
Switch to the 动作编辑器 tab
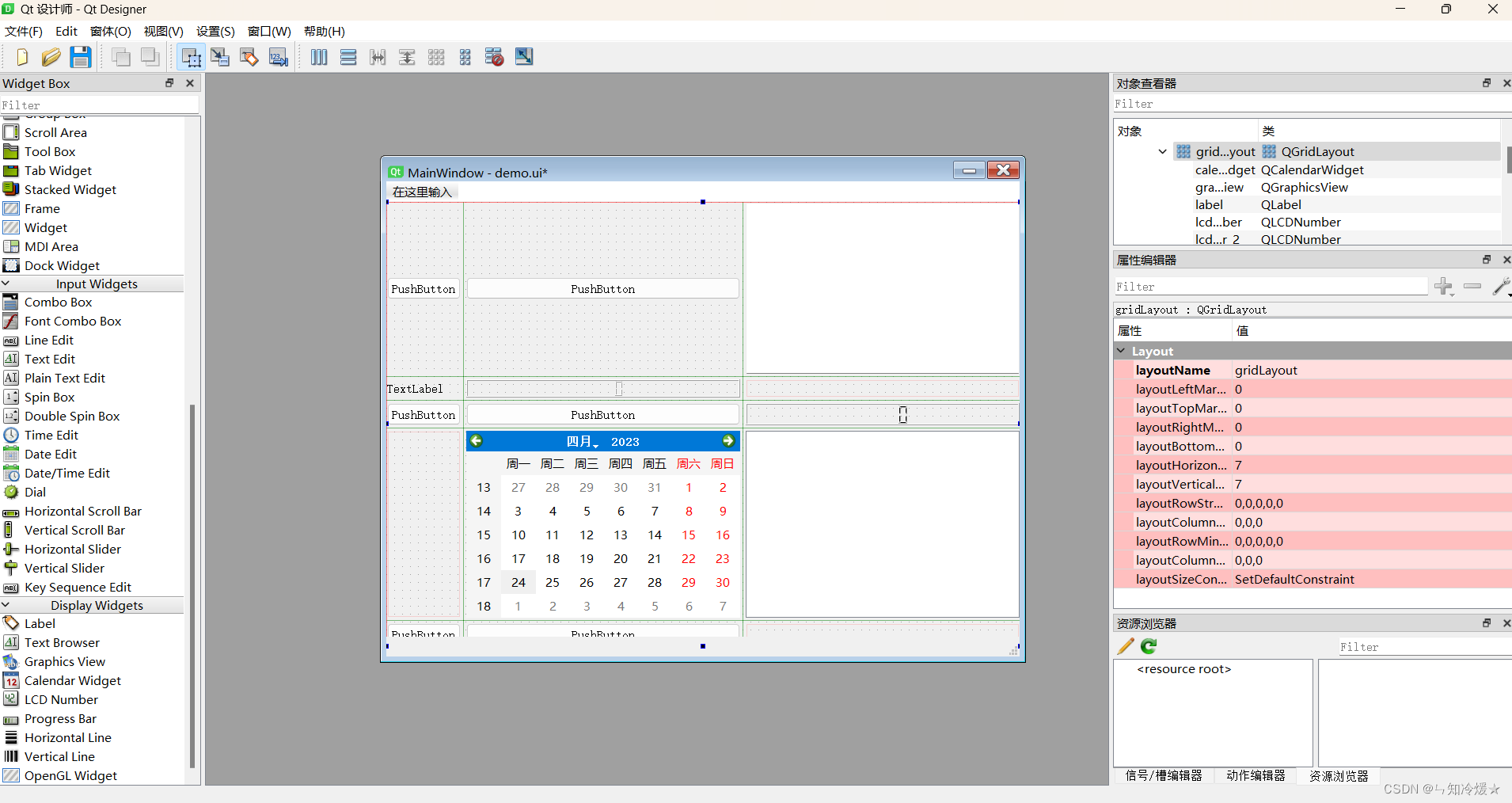coord(1256,775)
